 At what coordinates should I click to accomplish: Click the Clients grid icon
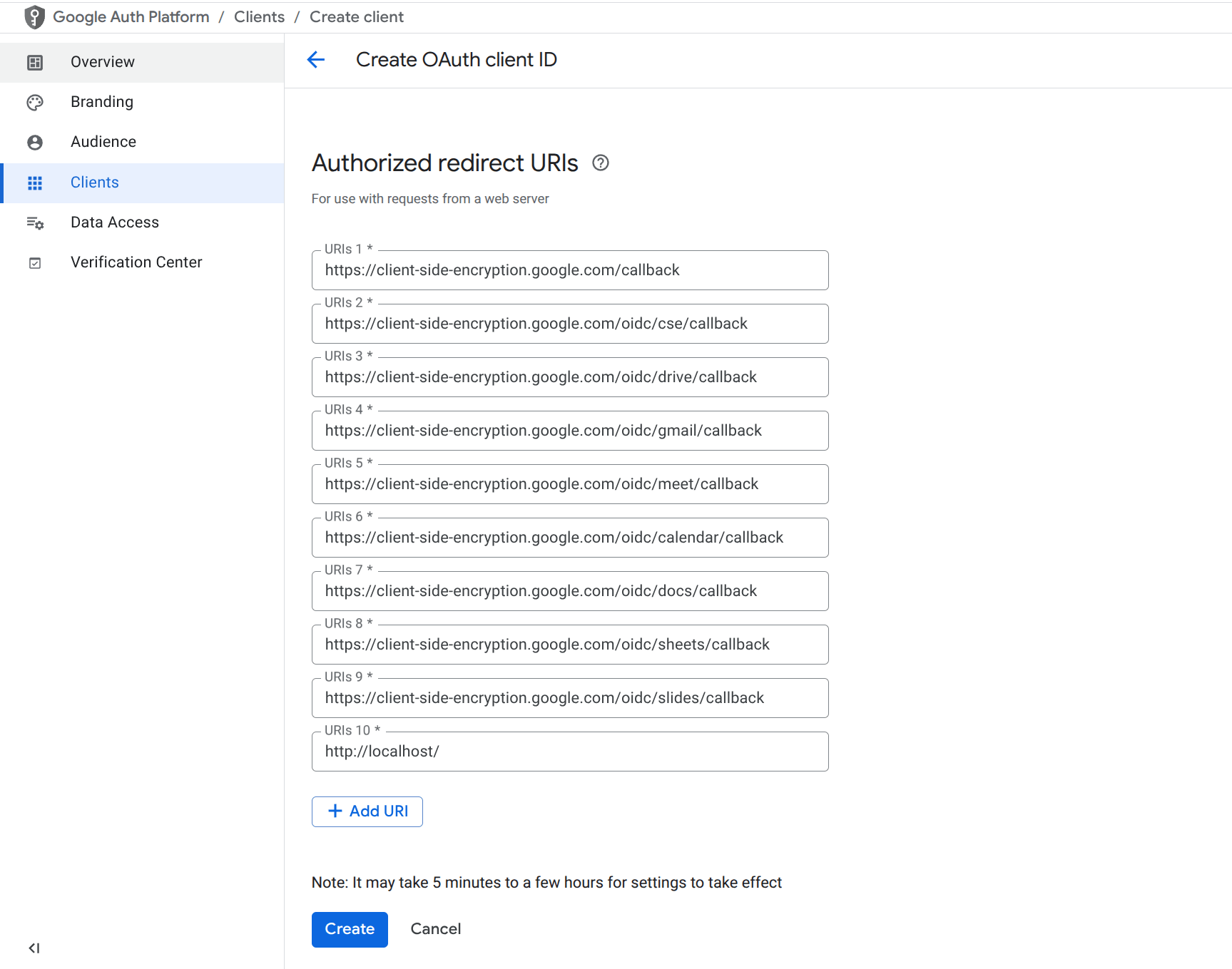[x=35, y=183]
